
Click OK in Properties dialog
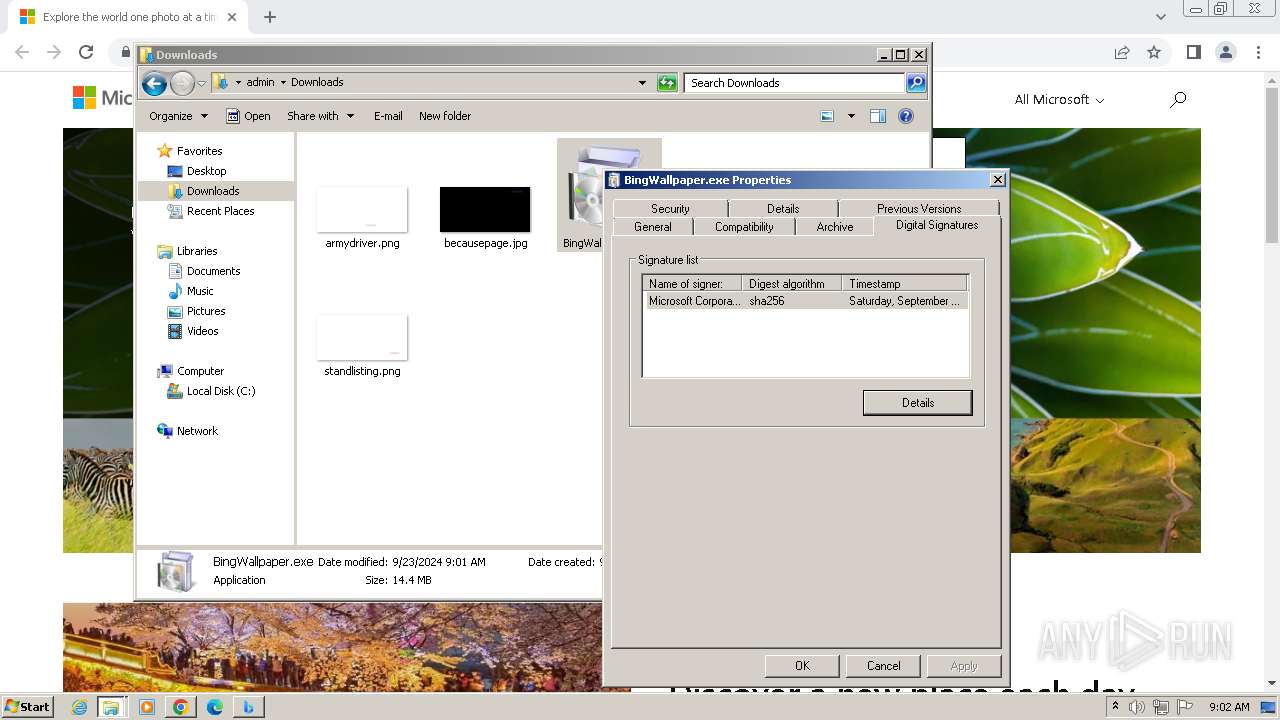click(x=802, y=666)
